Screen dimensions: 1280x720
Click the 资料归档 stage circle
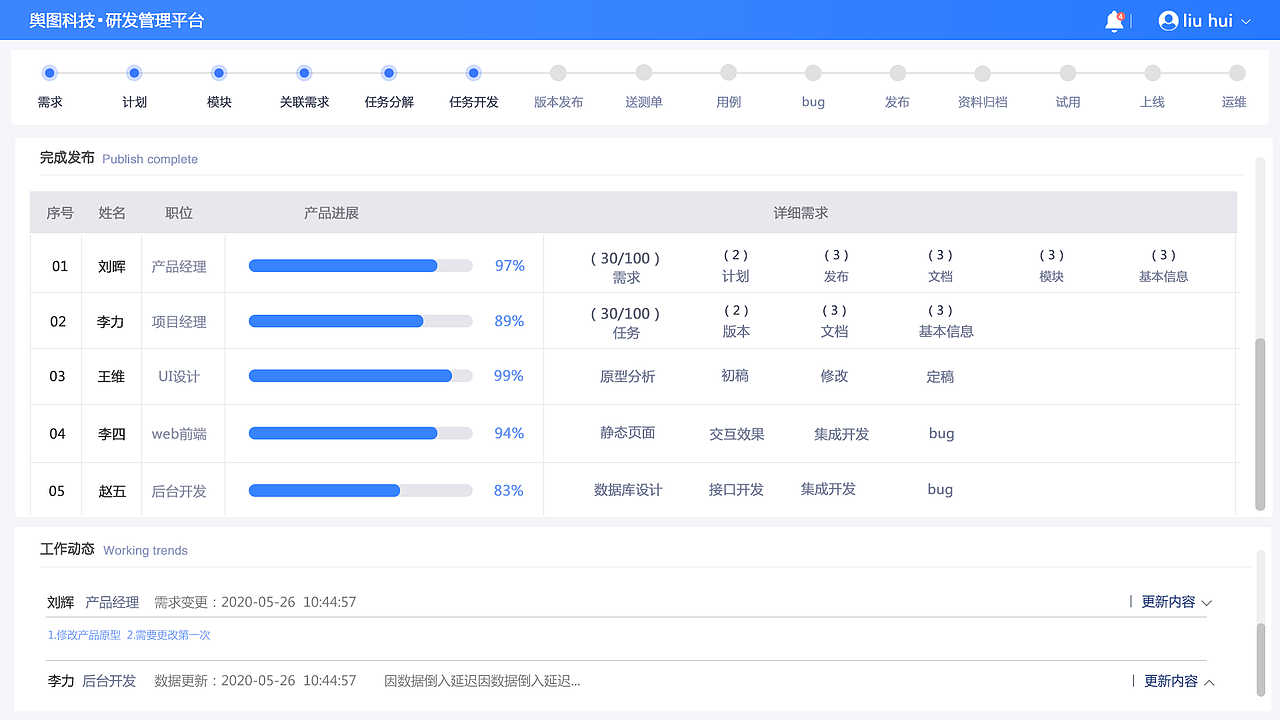tap(983, 73)
